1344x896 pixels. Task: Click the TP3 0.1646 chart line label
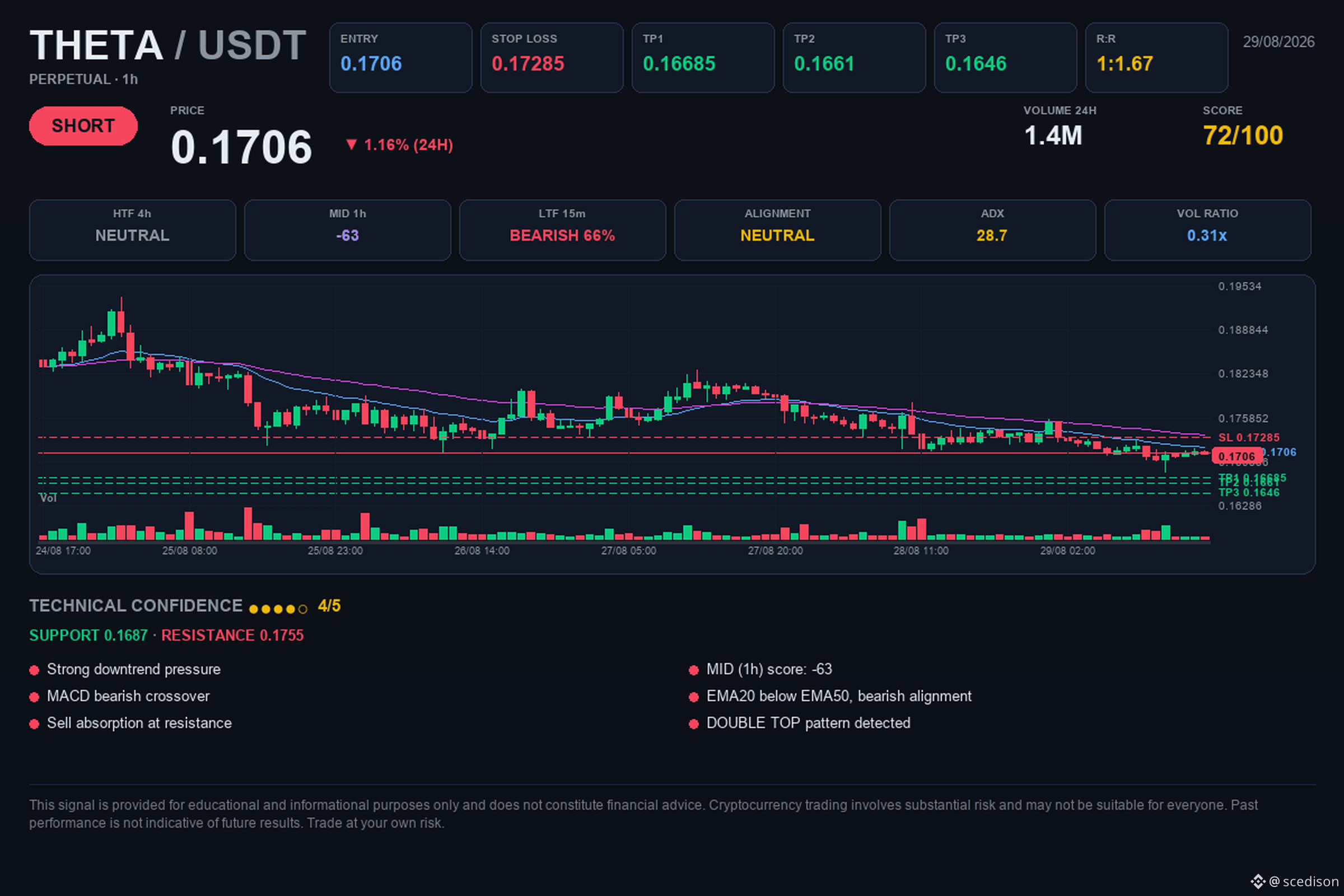pos(1249,493)
